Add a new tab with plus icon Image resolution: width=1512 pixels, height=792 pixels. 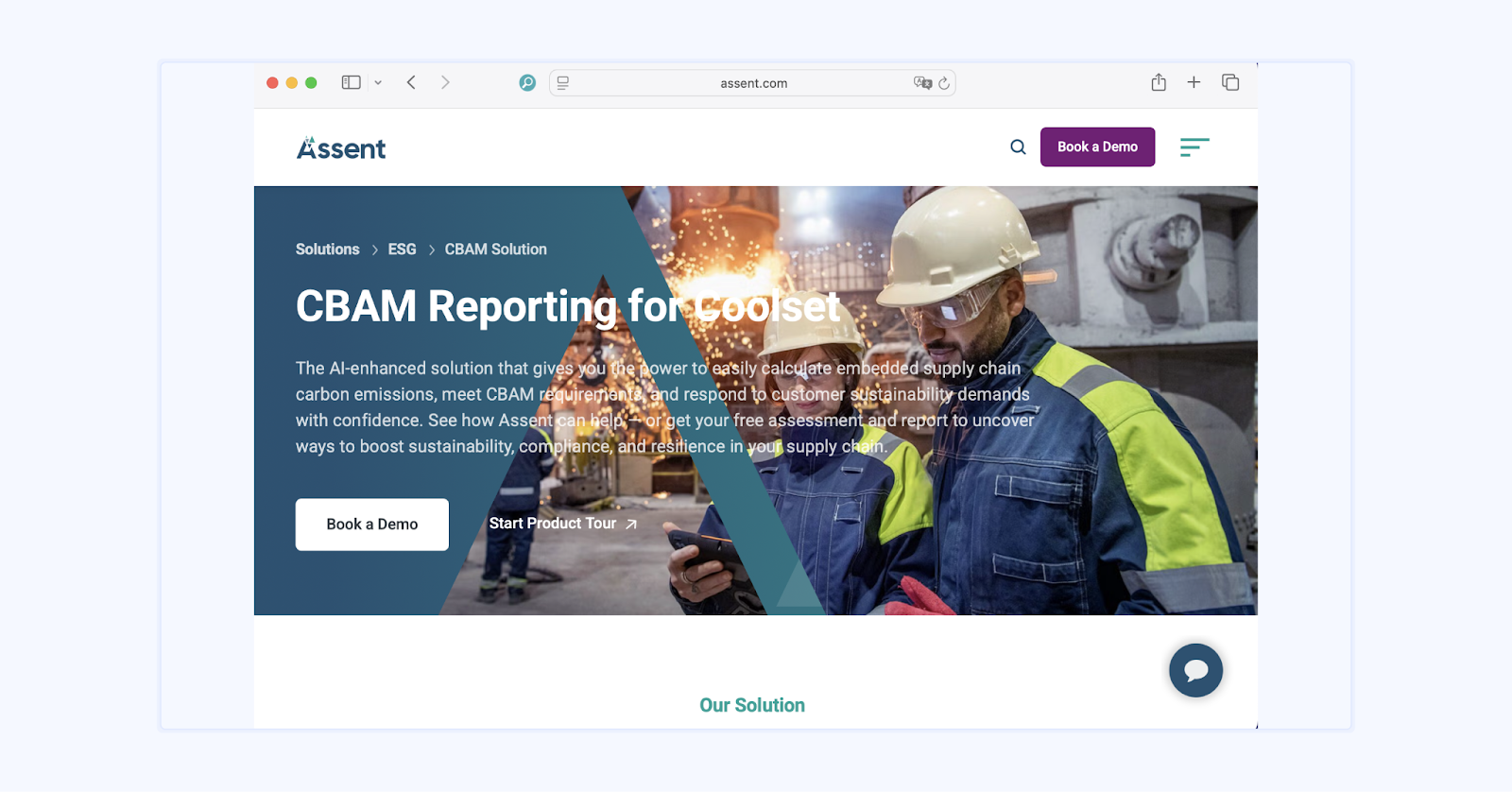coord(1194,82)
